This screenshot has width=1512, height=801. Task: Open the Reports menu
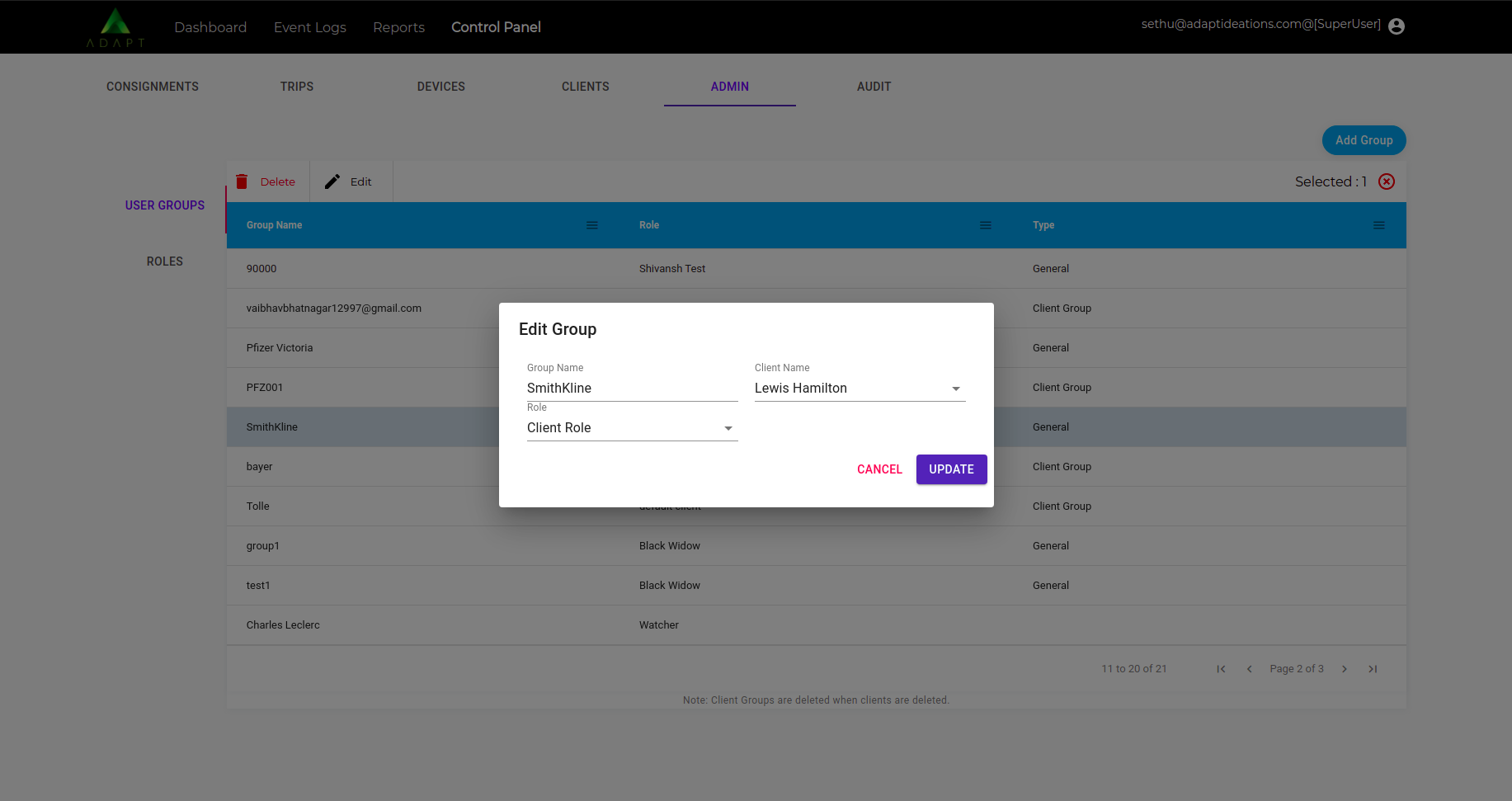[398, 27]
